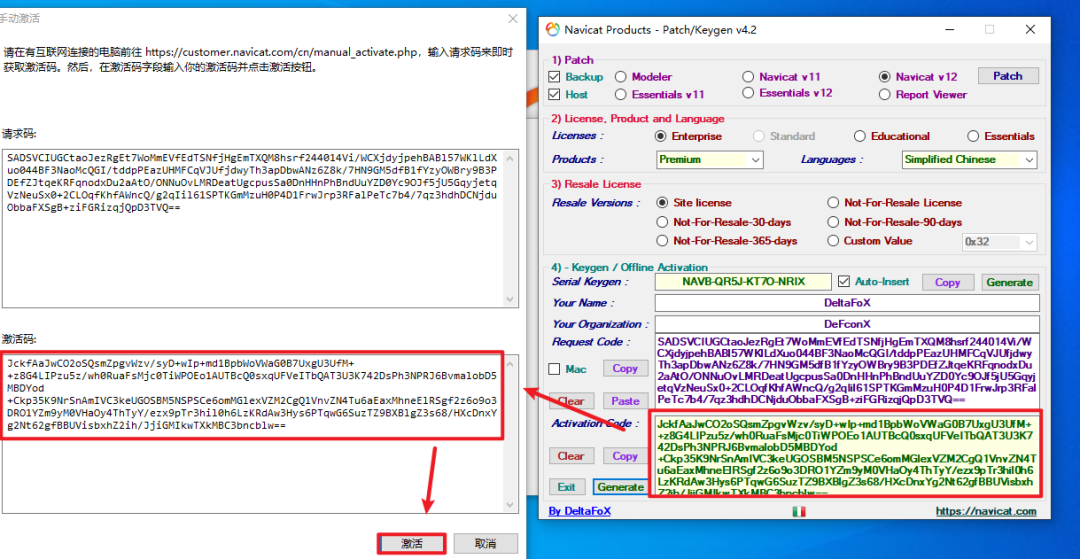This screenshot has height=559, width=1080.
Task: Select the Modeler radio option
Action: tap(620, 76)
